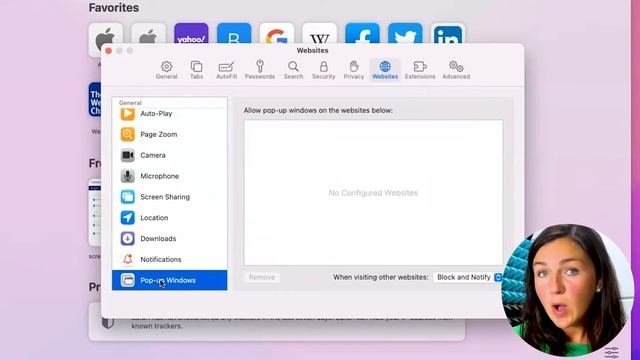Viewport: 640px width, 360px height.
Task: Open the Search preferences tab
Action: tap(293, 70)
